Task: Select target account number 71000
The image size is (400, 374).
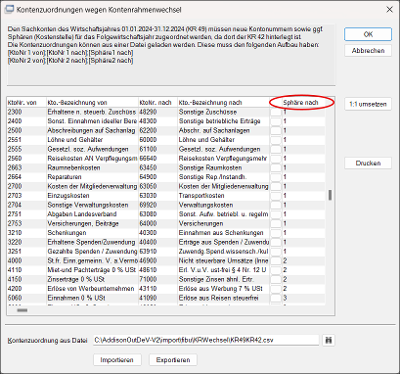Action: [x=148, y=279]
